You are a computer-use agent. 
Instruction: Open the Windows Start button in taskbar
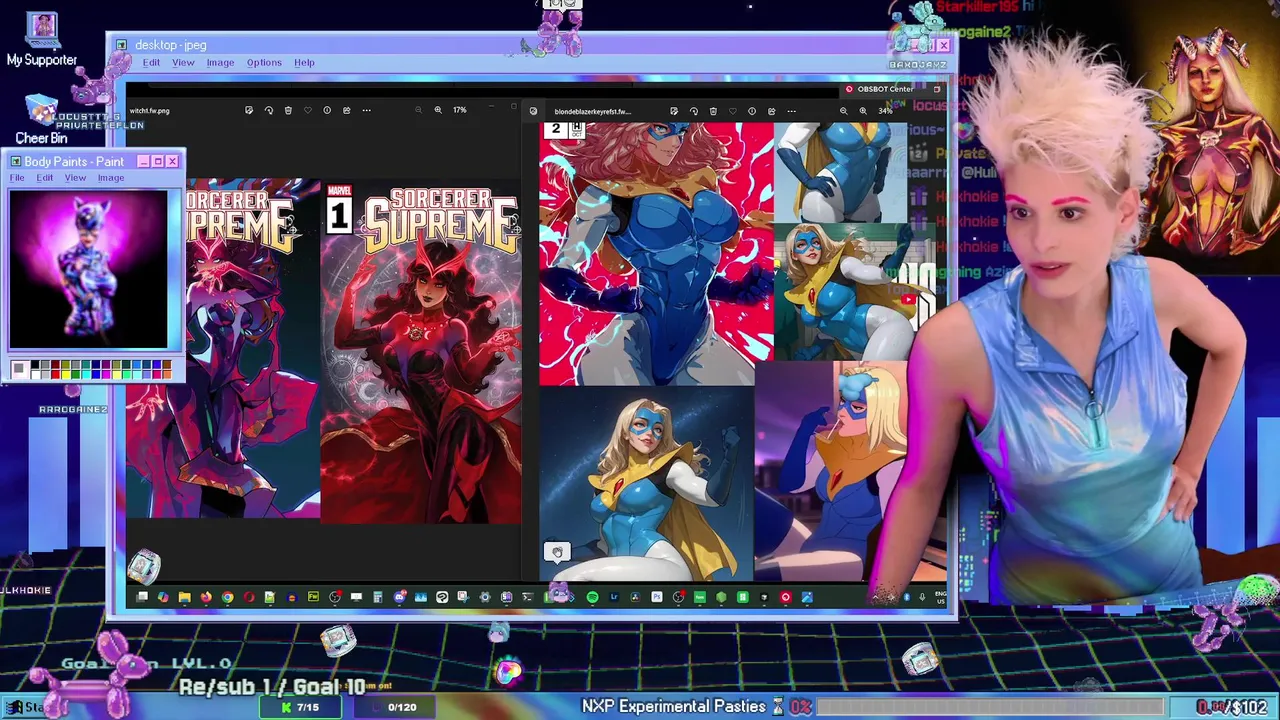click(x=28, y=707)
